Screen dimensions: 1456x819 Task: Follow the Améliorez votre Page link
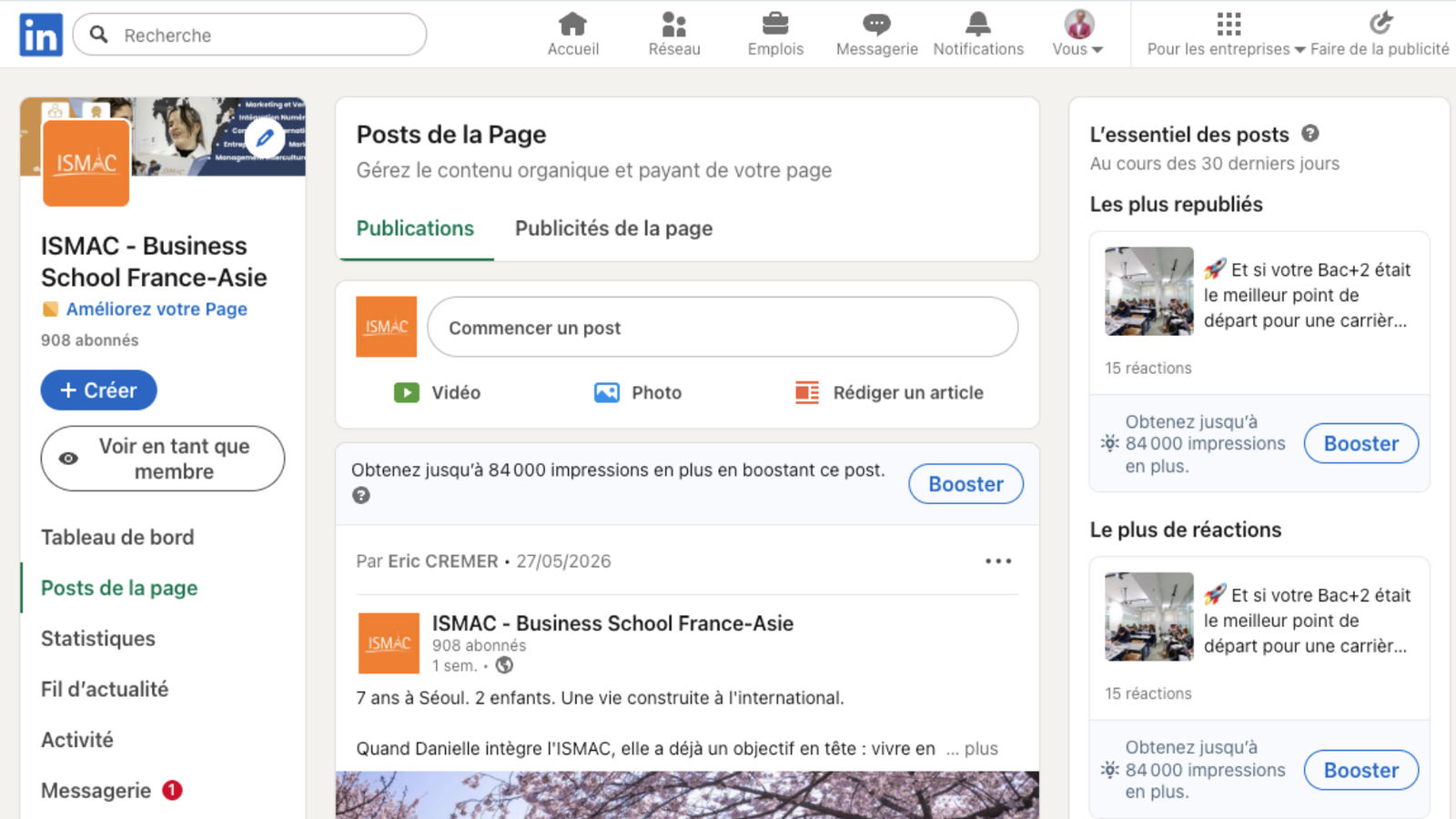[x=157, y=309]
